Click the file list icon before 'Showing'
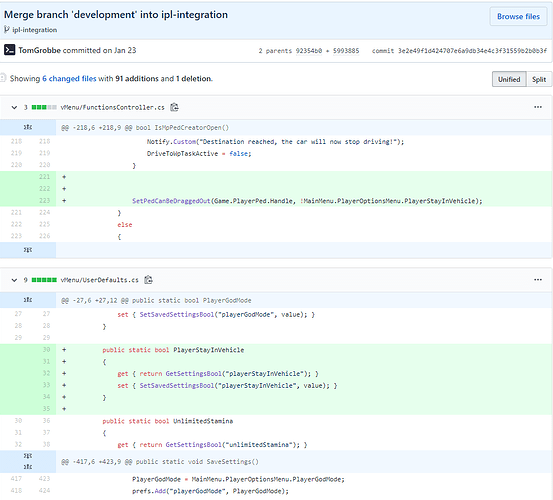The image size is (553, 500). click(x=3, y=78)
